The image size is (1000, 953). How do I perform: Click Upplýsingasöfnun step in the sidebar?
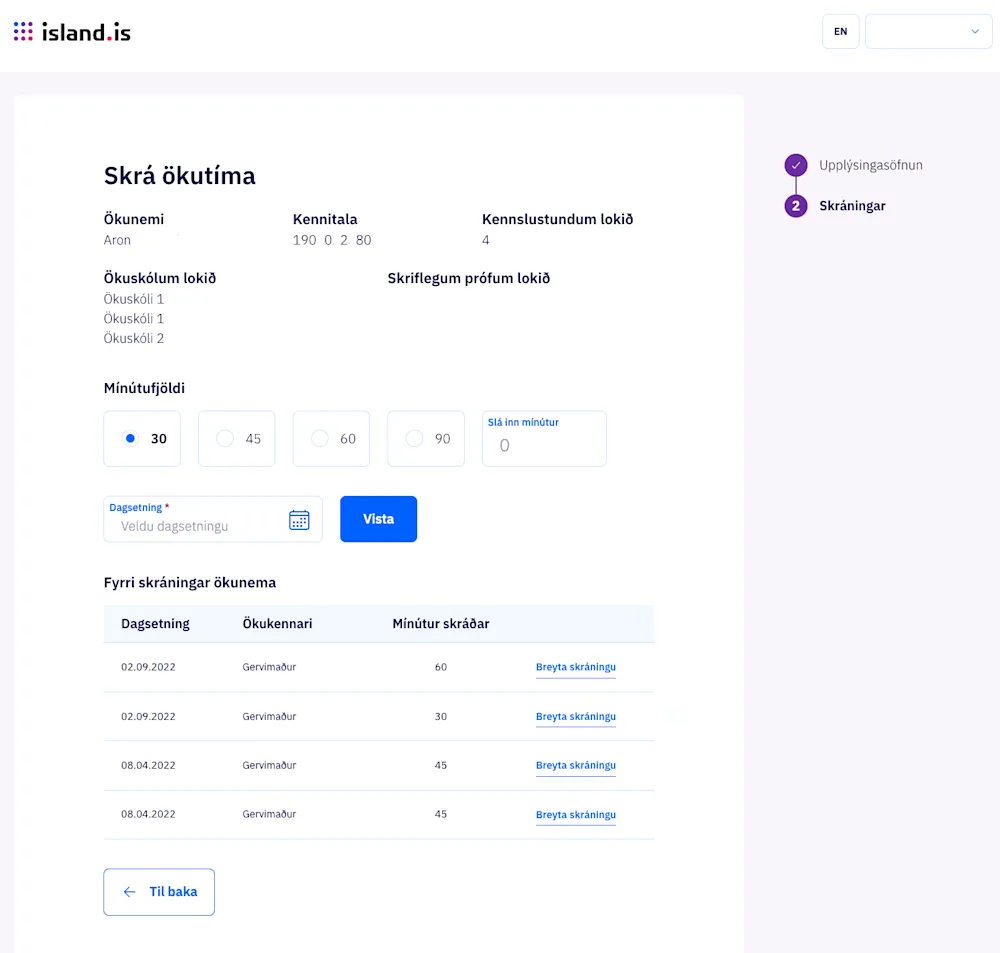871,165
